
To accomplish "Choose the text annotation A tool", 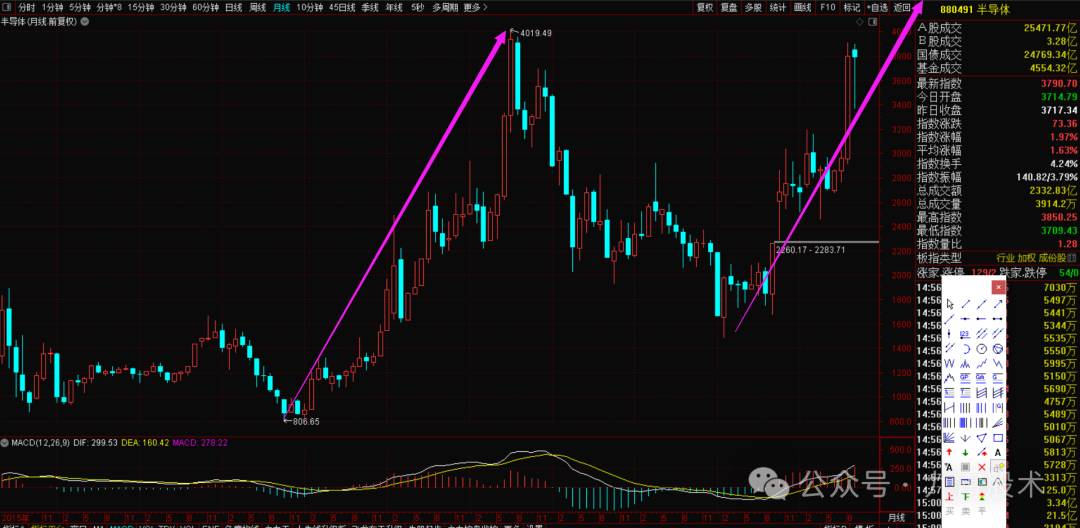I will pos(998,452).
